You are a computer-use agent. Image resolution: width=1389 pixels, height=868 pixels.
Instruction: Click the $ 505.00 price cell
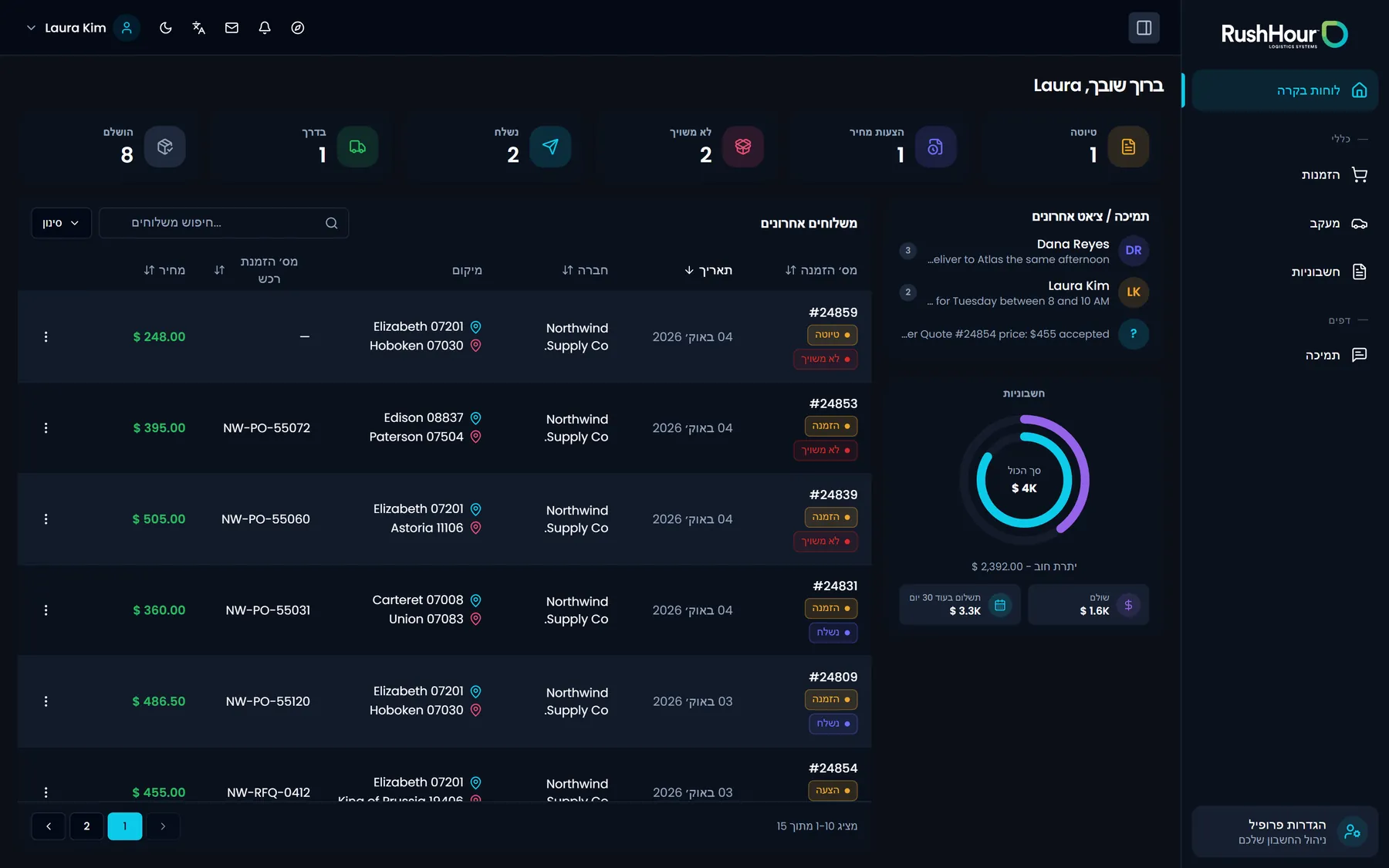159,519
